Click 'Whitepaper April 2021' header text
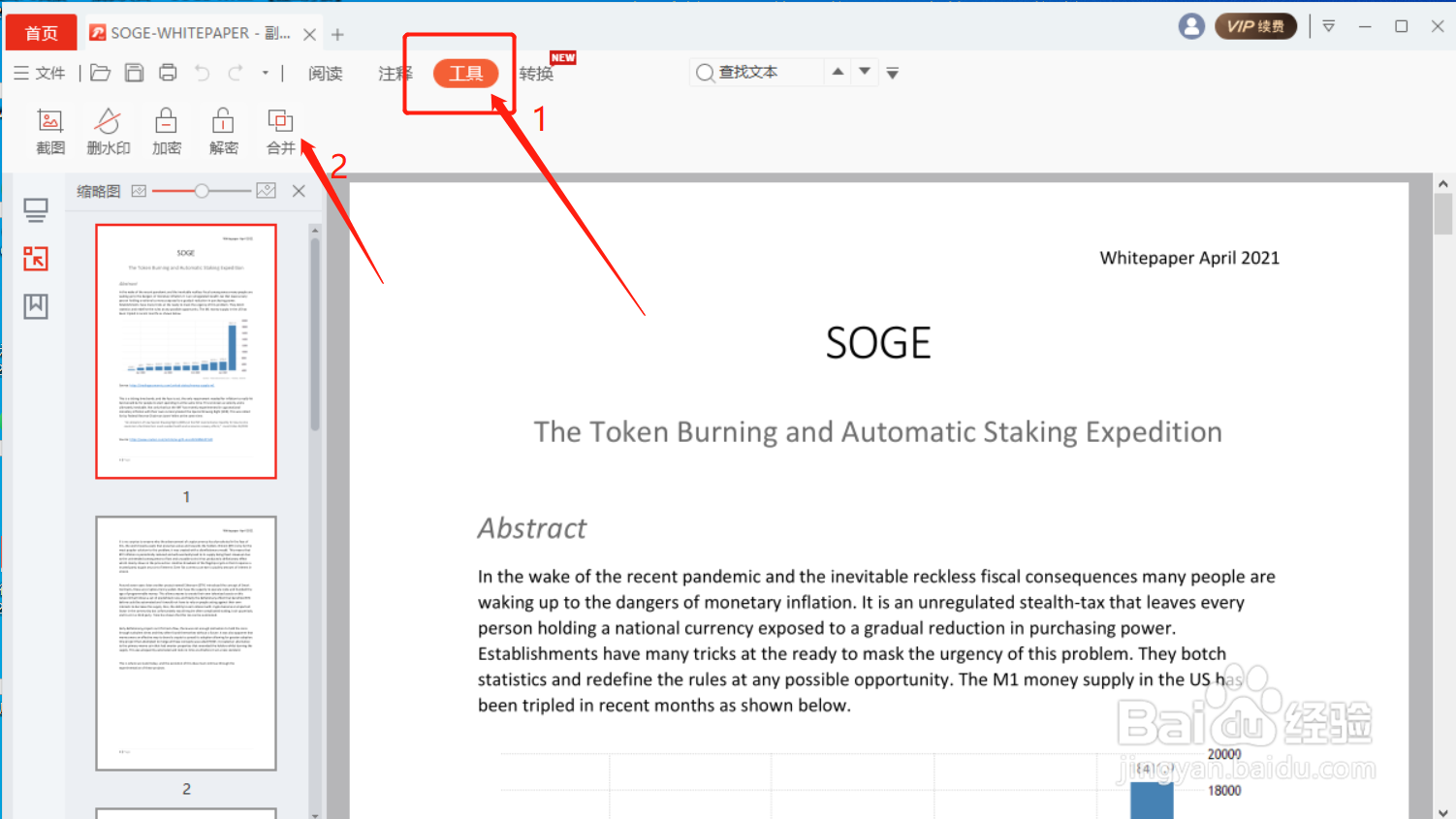The height and width of the screenshot is (819, 1456). tap(1189, 258)
